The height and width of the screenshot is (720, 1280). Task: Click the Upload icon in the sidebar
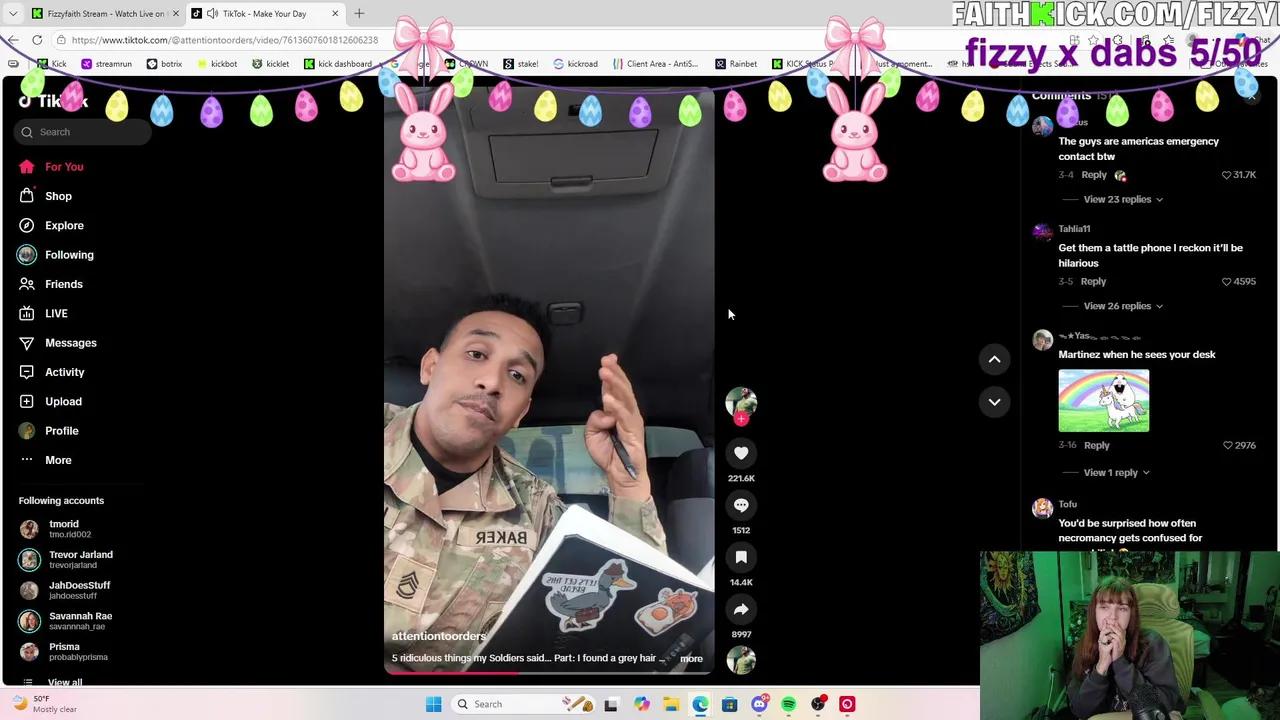click(27, 401)
